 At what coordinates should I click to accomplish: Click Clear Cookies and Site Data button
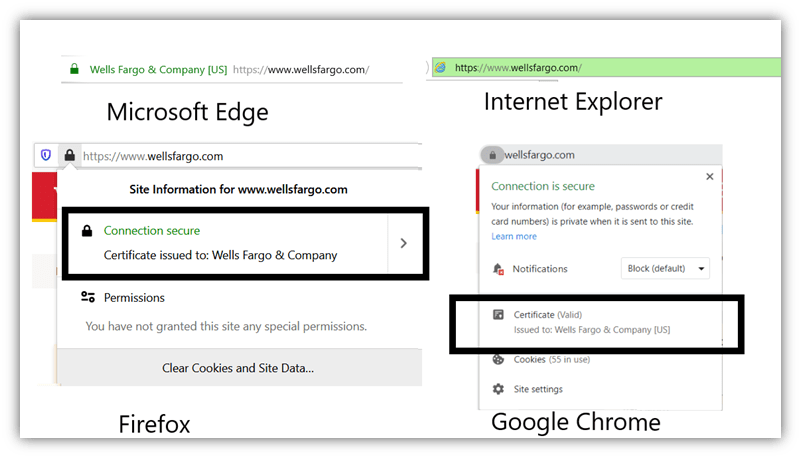(x=238, y=368)
